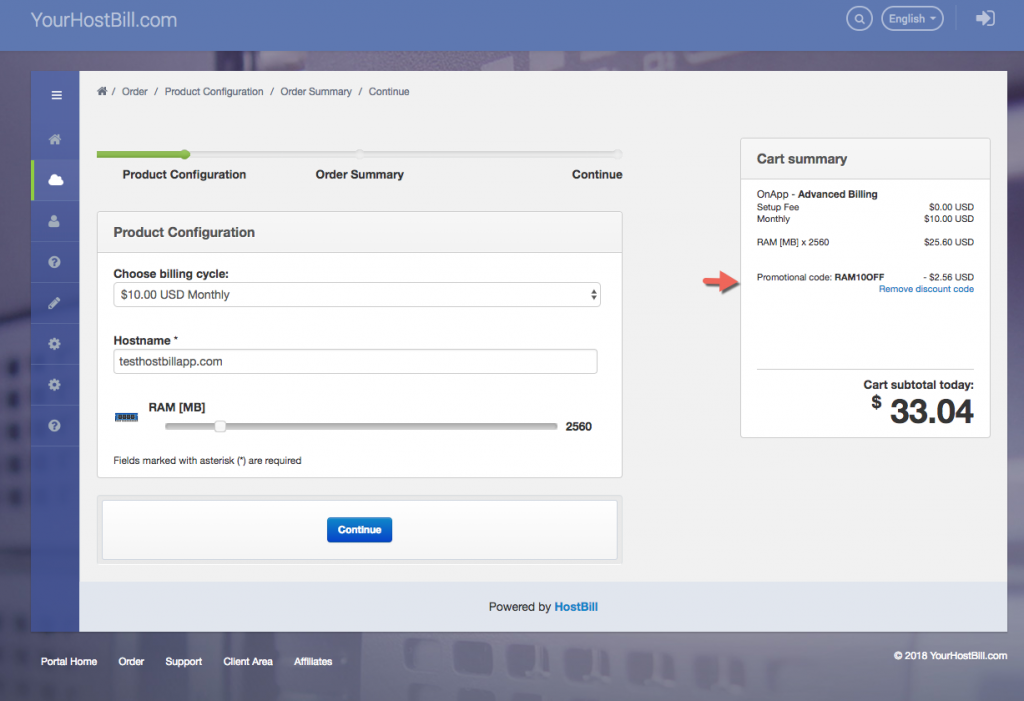Click the Product Configuration progress step marker
This screenshot has height=701, width=1024.
pos(185,154)
